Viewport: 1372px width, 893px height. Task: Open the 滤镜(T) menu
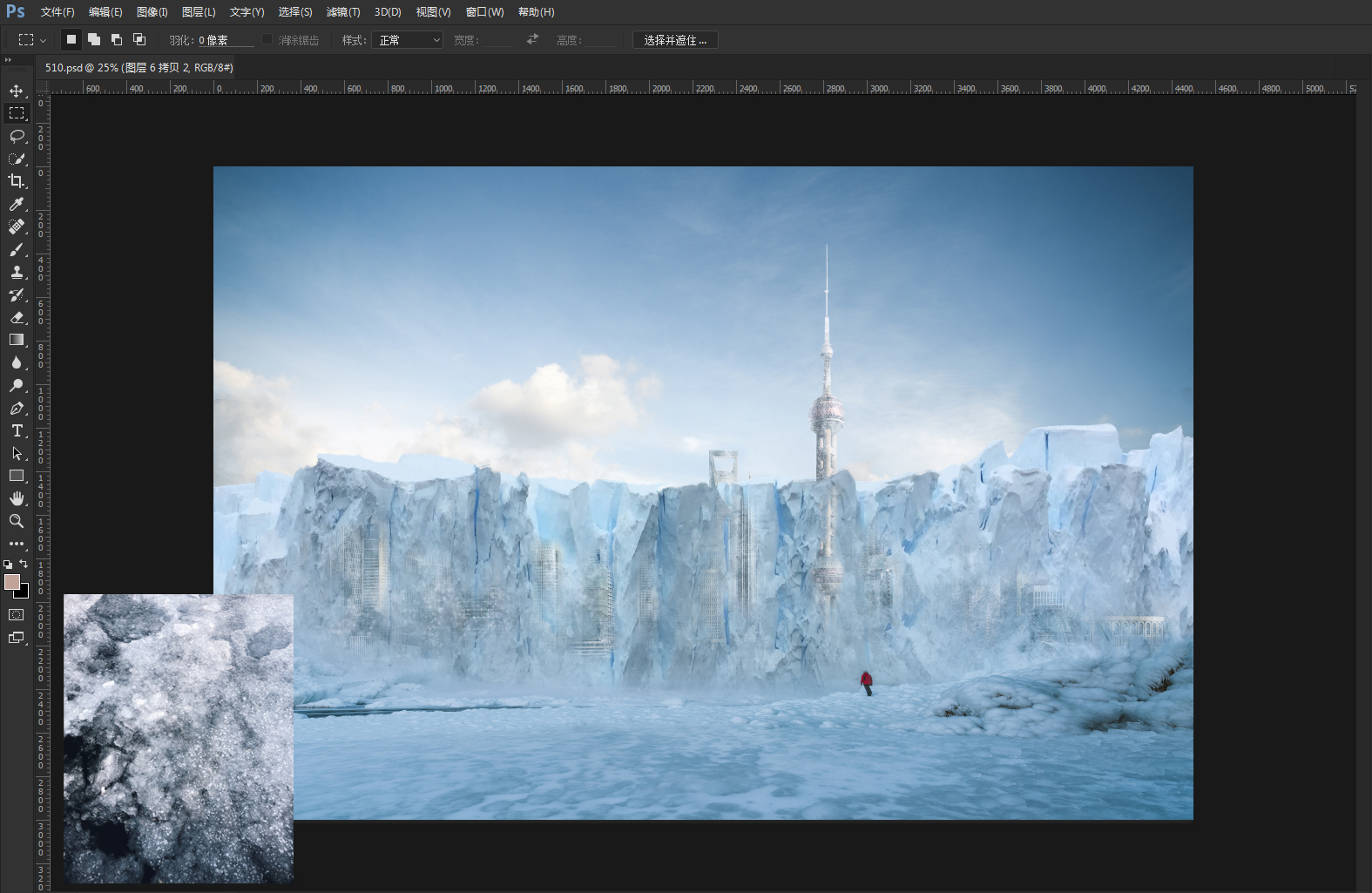click(343, 12)
